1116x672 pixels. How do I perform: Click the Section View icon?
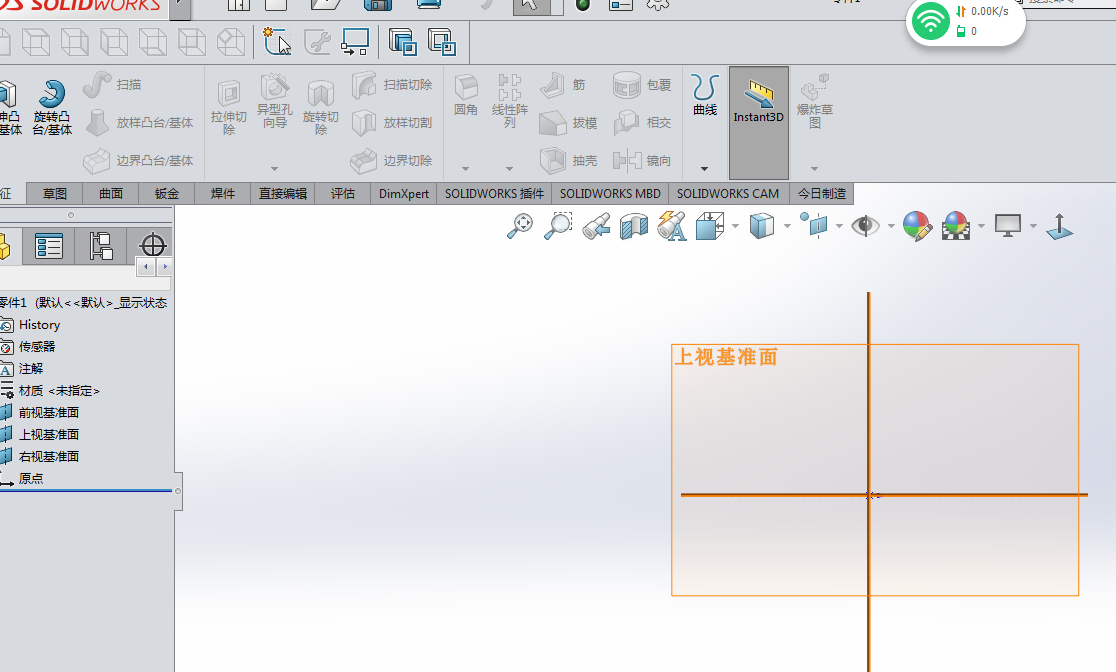click(x=631, y=226)
